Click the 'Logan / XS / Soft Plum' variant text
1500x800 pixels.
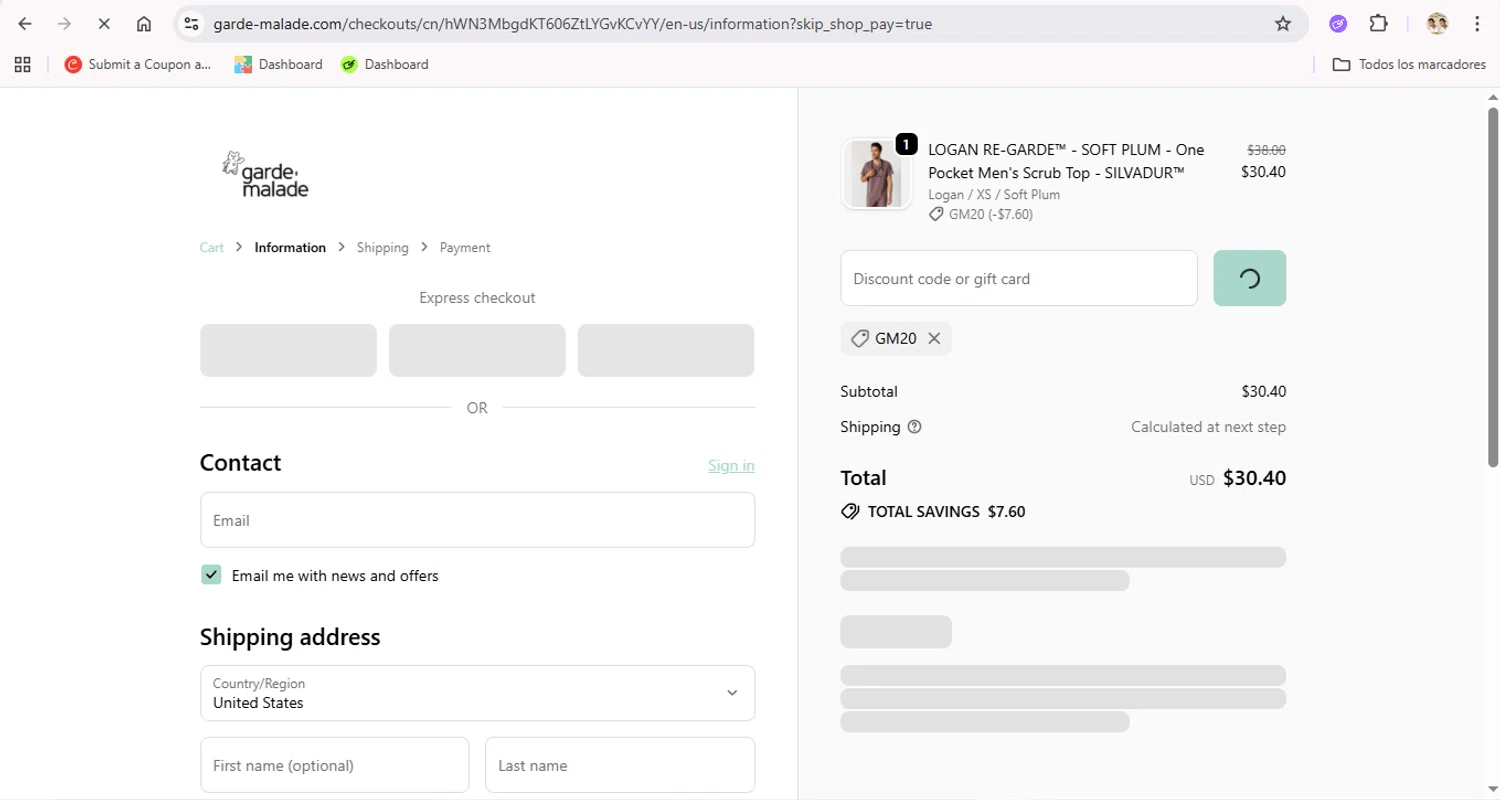[x=994, y=195]
